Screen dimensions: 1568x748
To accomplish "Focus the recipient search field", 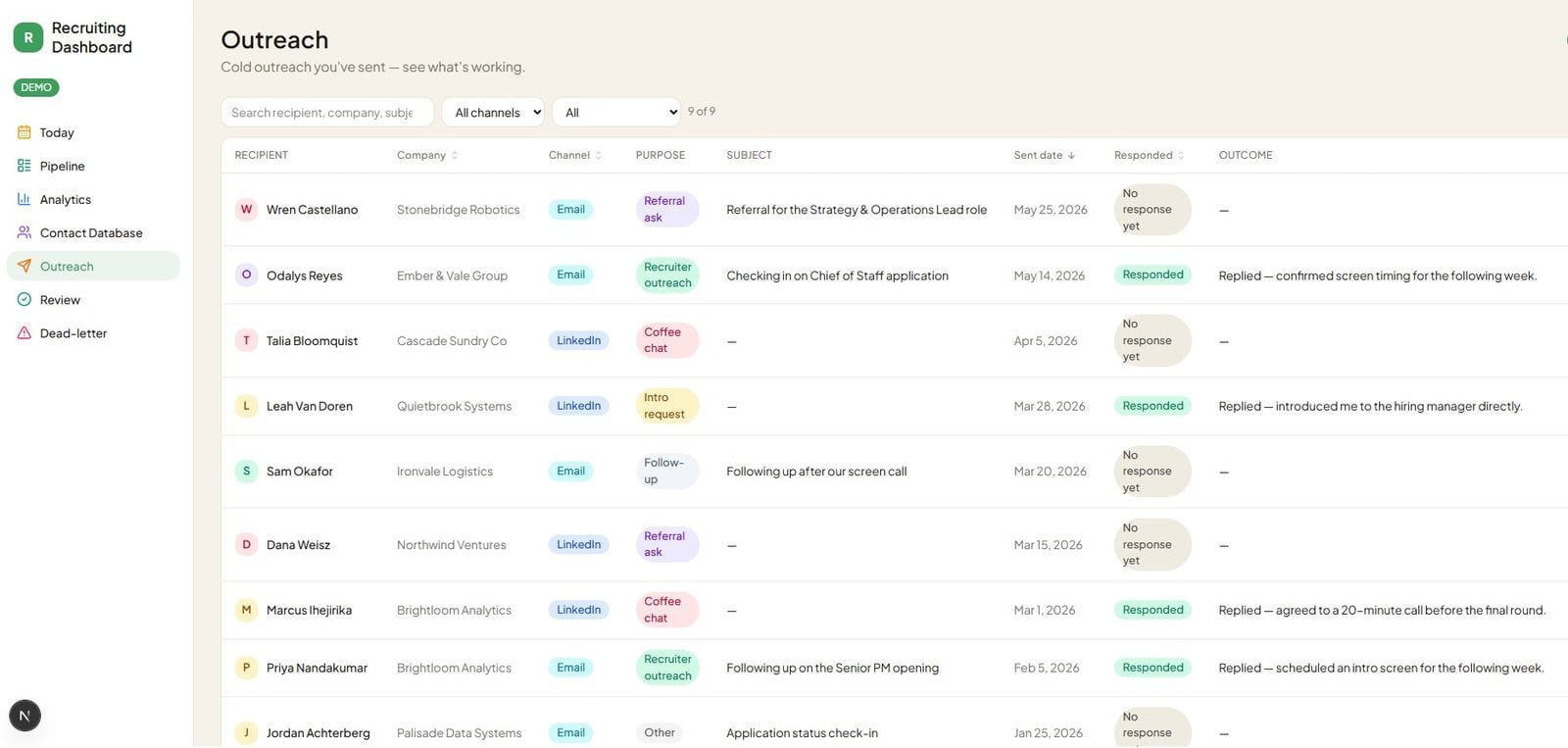I will click(x=327, y=112).
